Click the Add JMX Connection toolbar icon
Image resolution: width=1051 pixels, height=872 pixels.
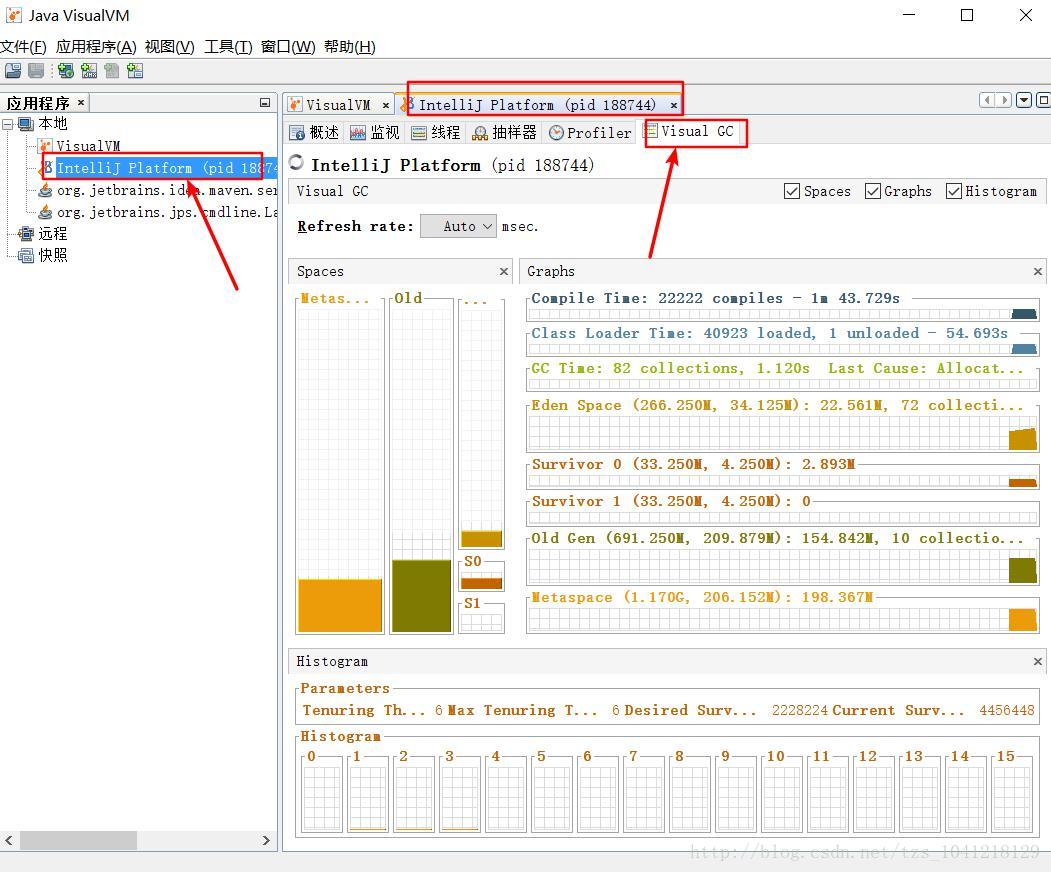click(88, 70)
